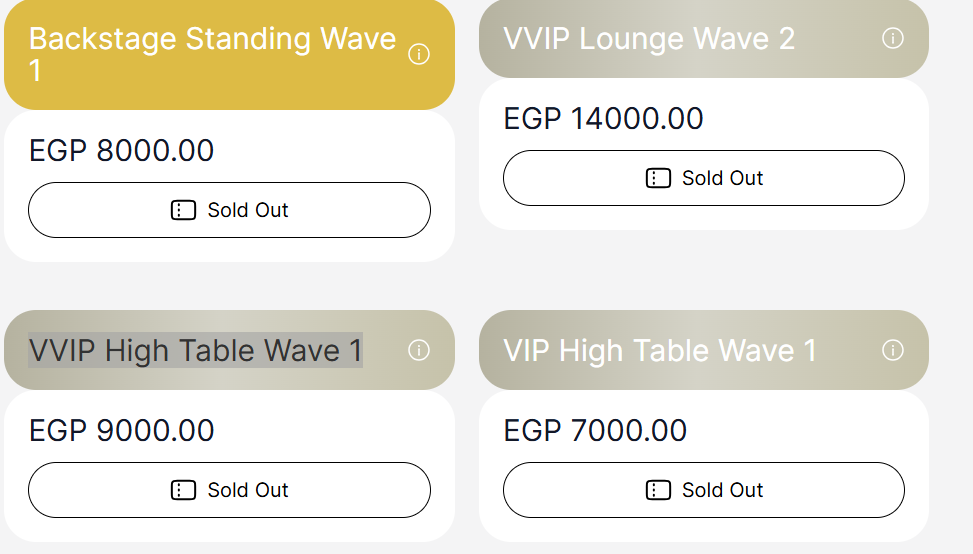Click ticket icon in Backstage Standing Sold Out button
Image resolution: width=973 pixels, height=554 pixels.
184,210
